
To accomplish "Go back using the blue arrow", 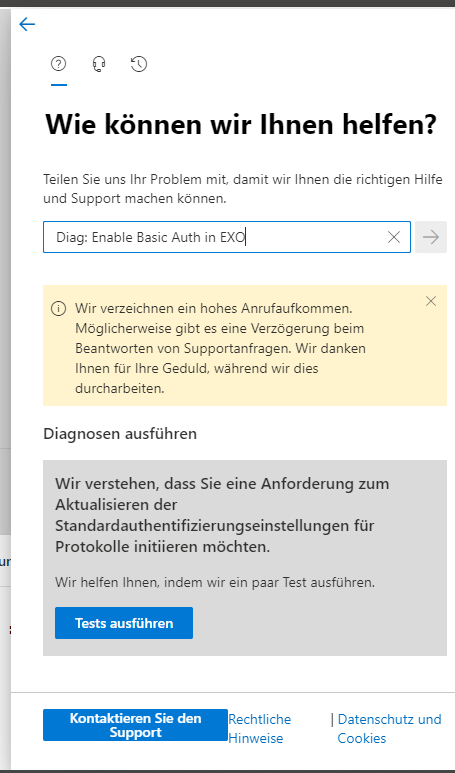I will coord(27,24).
